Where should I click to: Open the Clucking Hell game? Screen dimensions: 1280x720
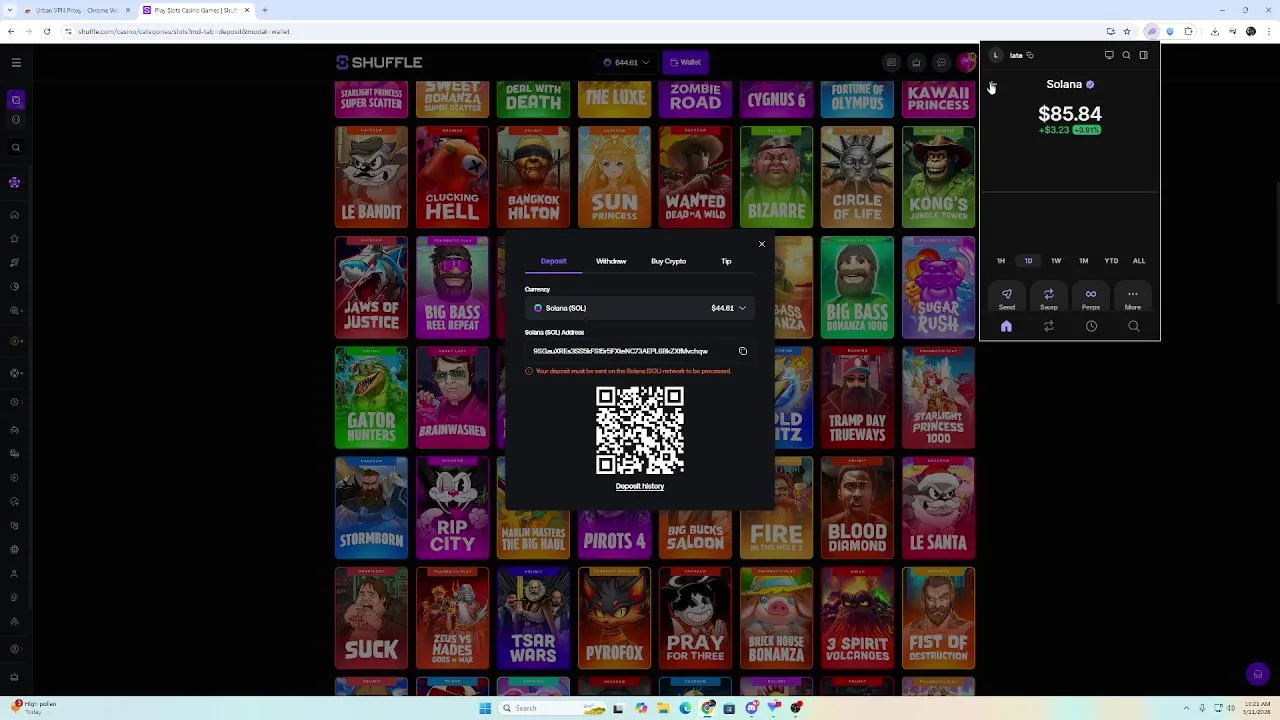click(452, 178)
